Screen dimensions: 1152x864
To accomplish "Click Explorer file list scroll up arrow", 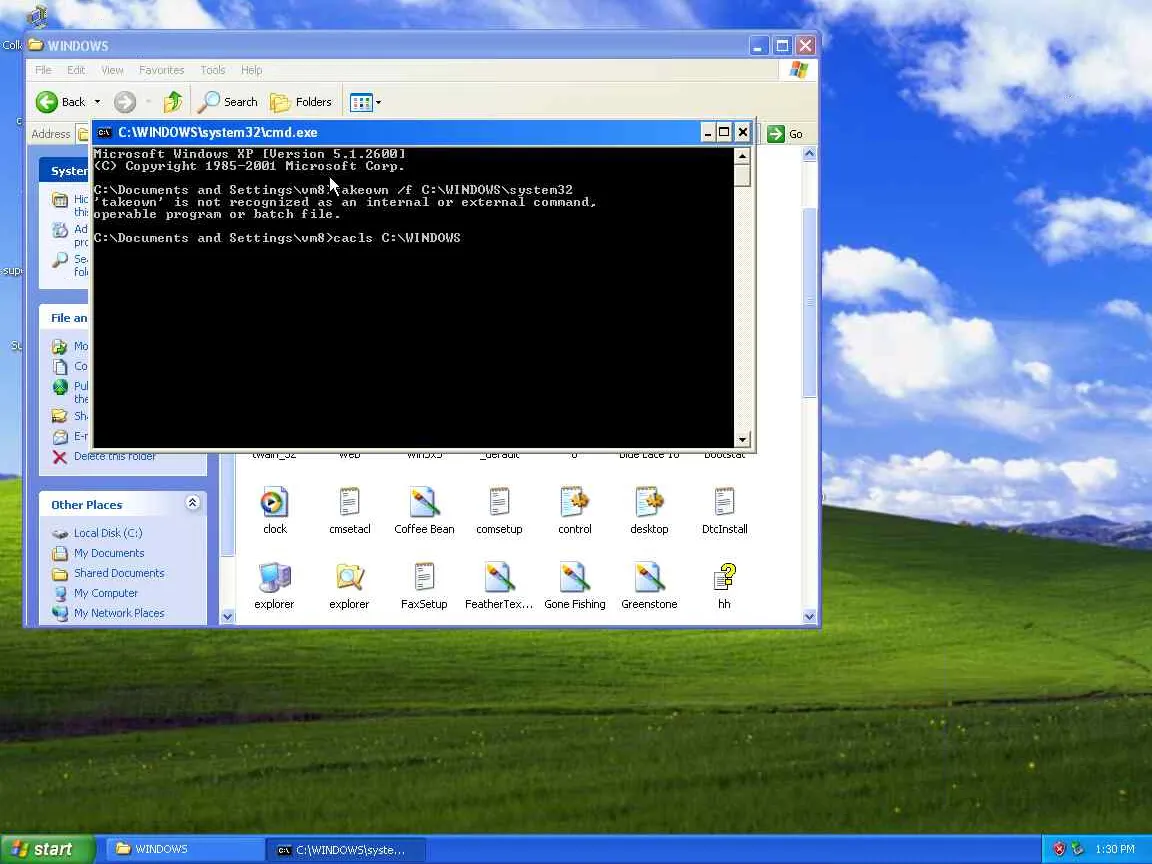I will [810, 154].
